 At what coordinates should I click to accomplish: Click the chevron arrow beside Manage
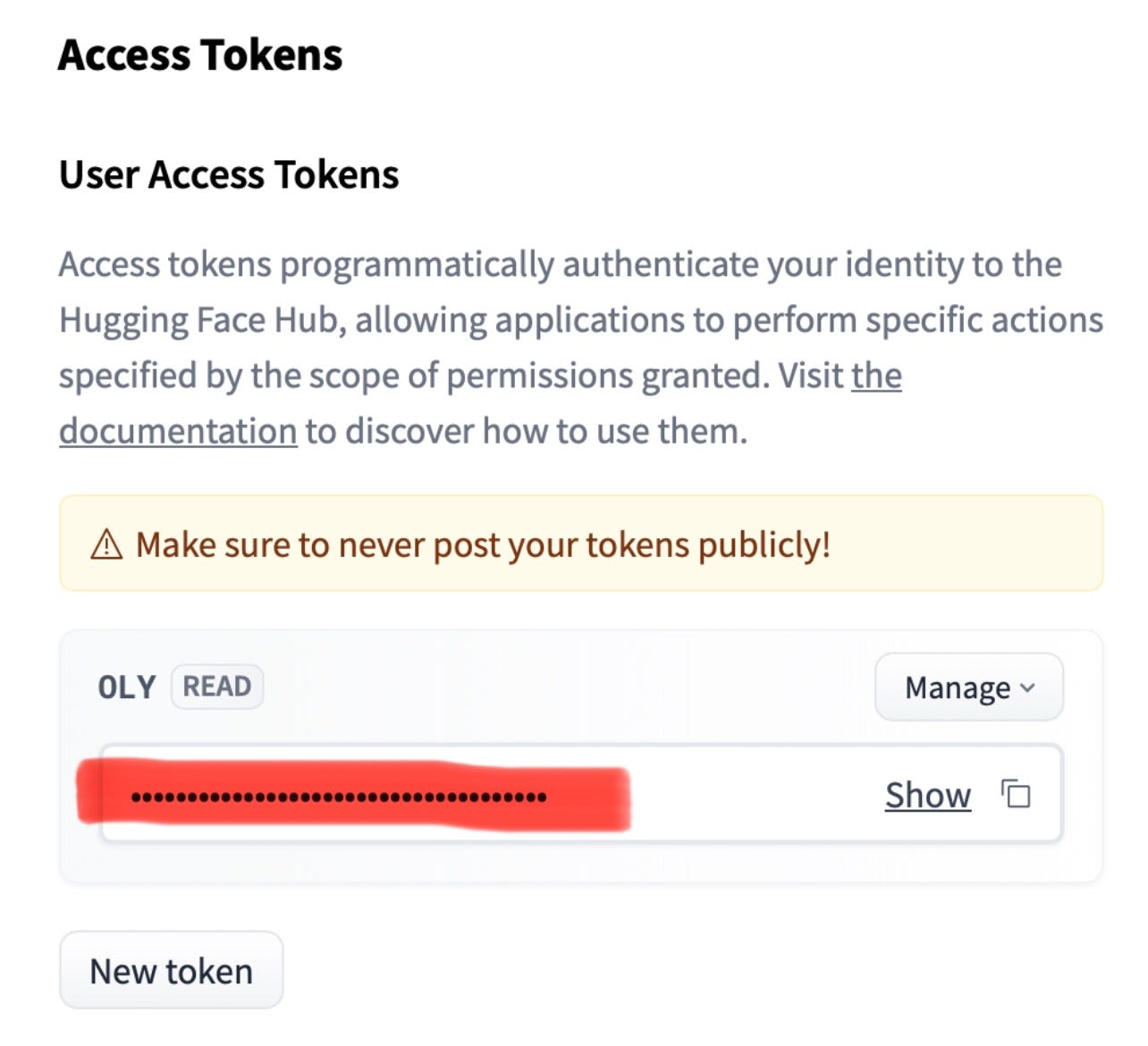tap(1027, 687)
